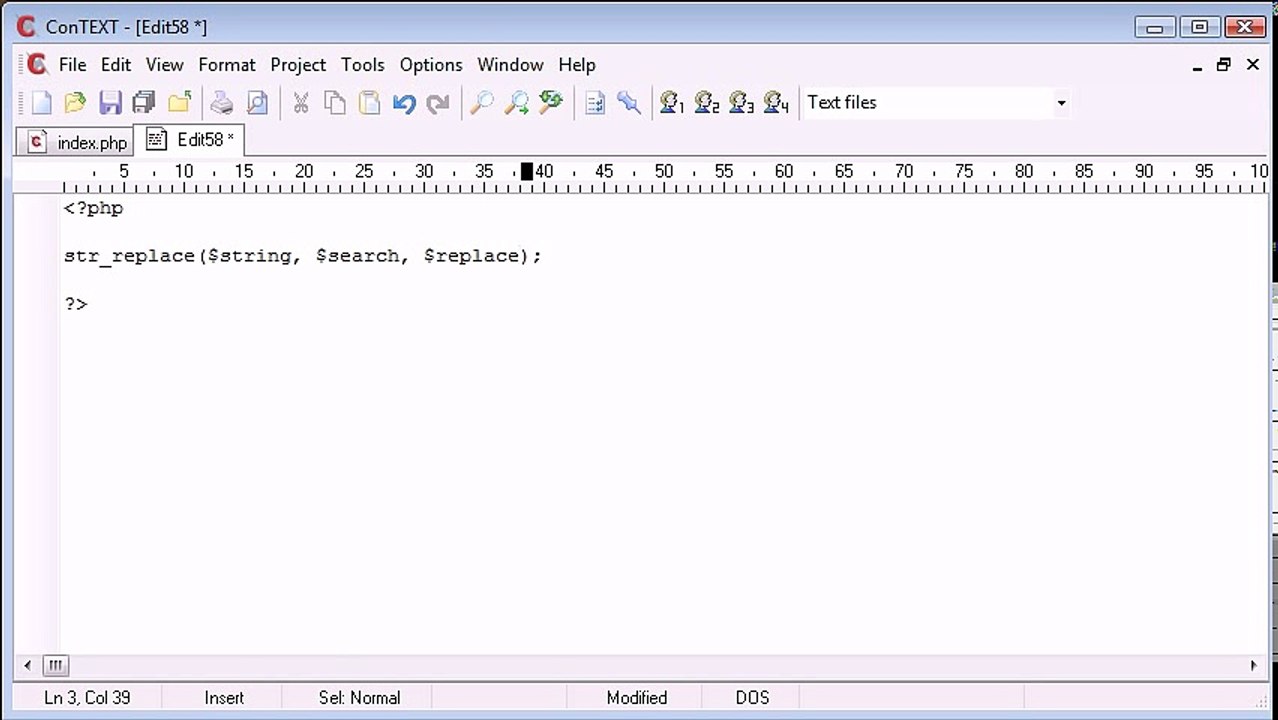Click Find Next magnifier with arrow
This screenshot has height=720, width=1278.
[516, 102]
